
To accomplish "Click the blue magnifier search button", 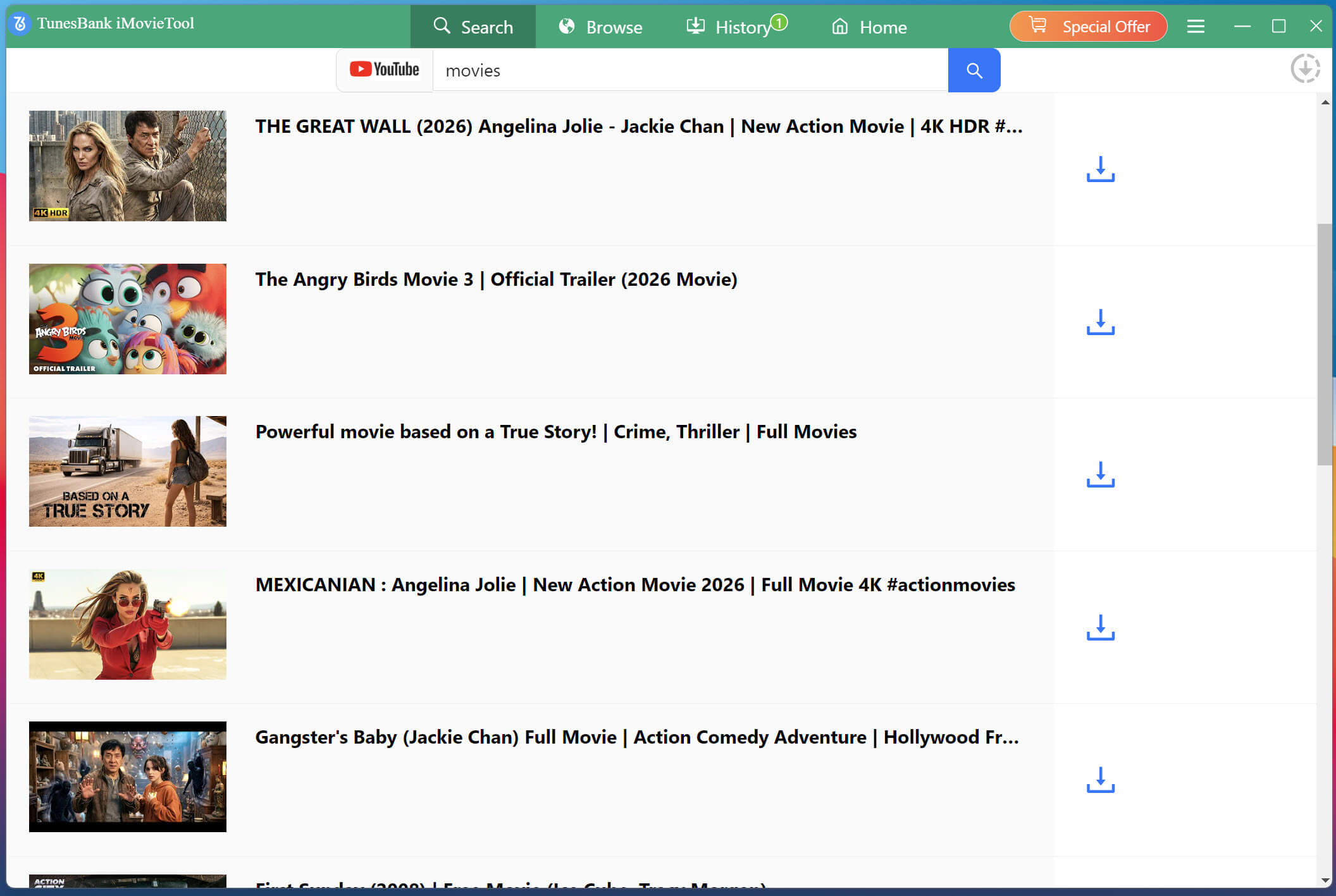I will click(x=974, y=70).
